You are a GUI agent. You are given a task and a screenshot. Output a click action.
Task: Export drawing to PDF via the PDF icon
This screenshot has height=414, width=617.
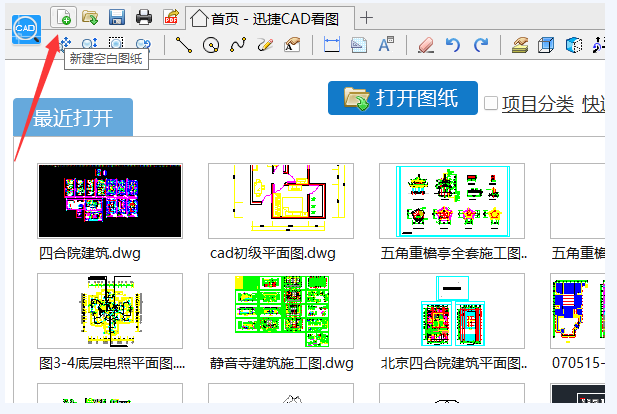tap(171, 17)
